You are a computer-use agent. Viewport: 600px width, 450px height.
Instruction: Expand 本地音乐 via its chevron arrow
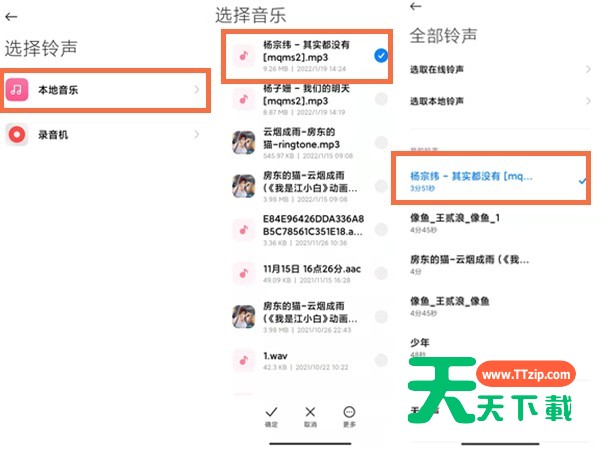(197, 90)
